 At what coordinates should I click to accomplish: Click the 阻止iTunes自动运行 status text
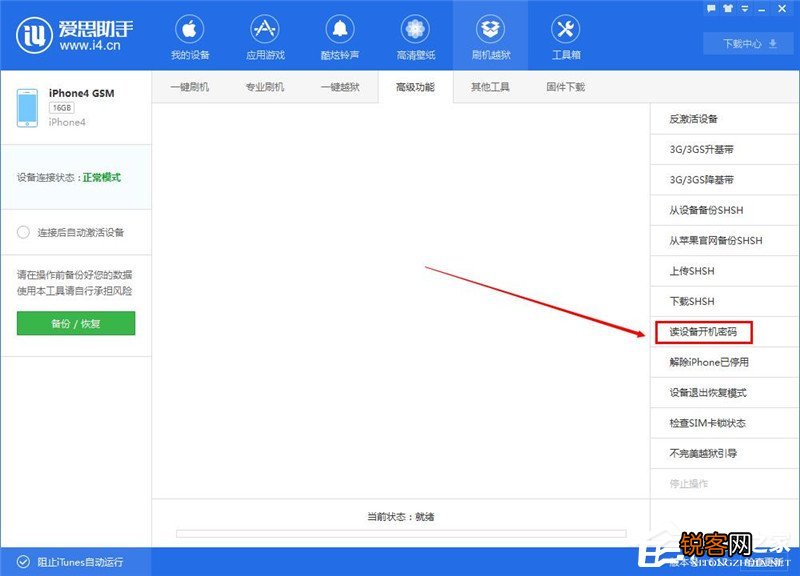point(80,562)
